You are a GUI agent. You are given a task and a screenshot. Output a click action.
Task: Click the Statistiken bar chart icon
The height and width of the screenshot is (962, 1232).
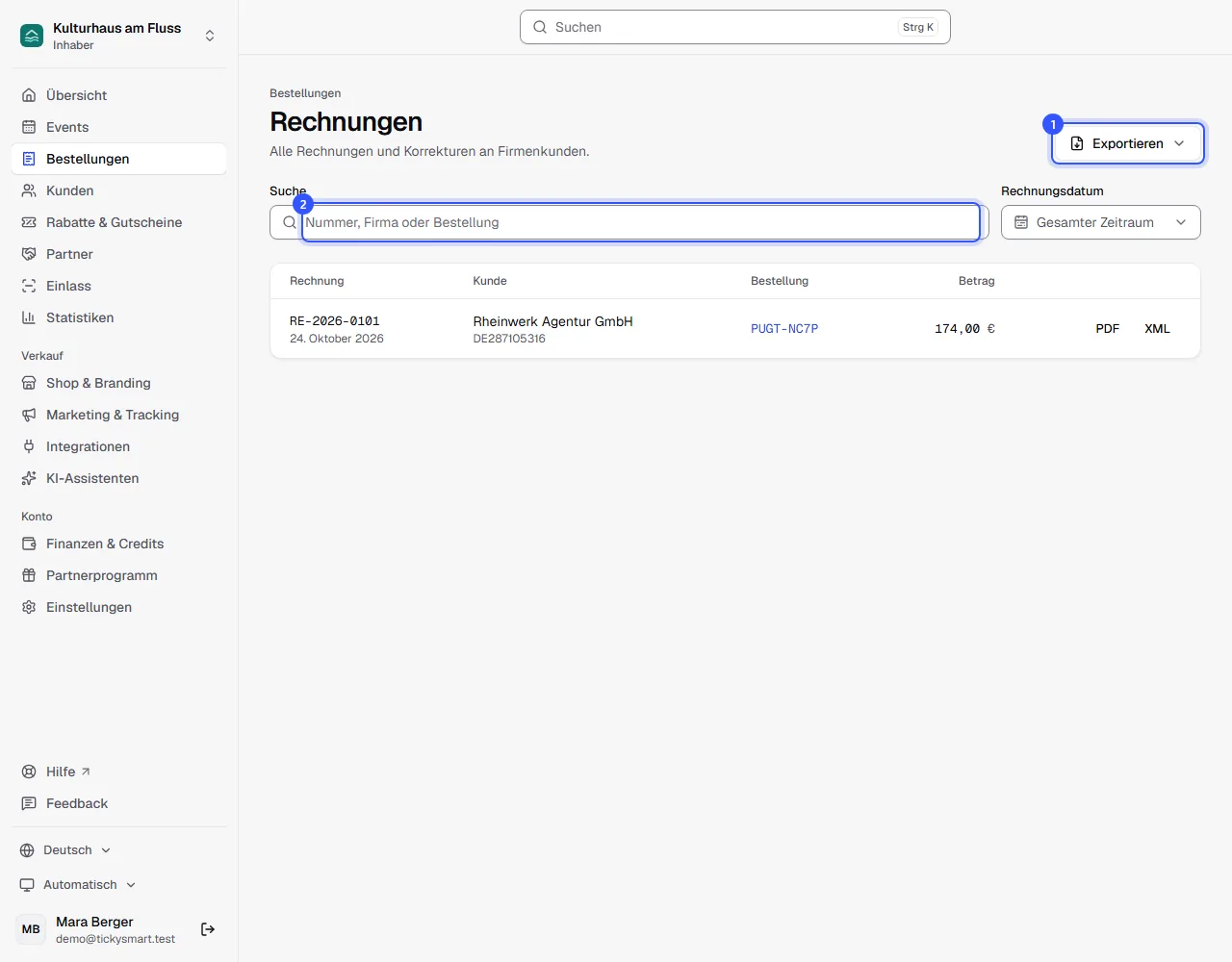pos(29,317)
